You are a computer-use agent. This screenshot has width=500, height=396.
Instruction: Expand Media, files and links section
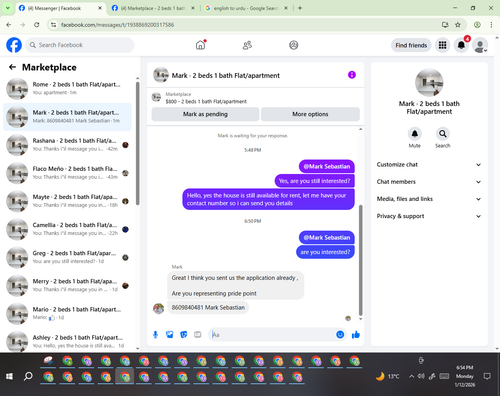pyautogui.click(x=429, y=199)
